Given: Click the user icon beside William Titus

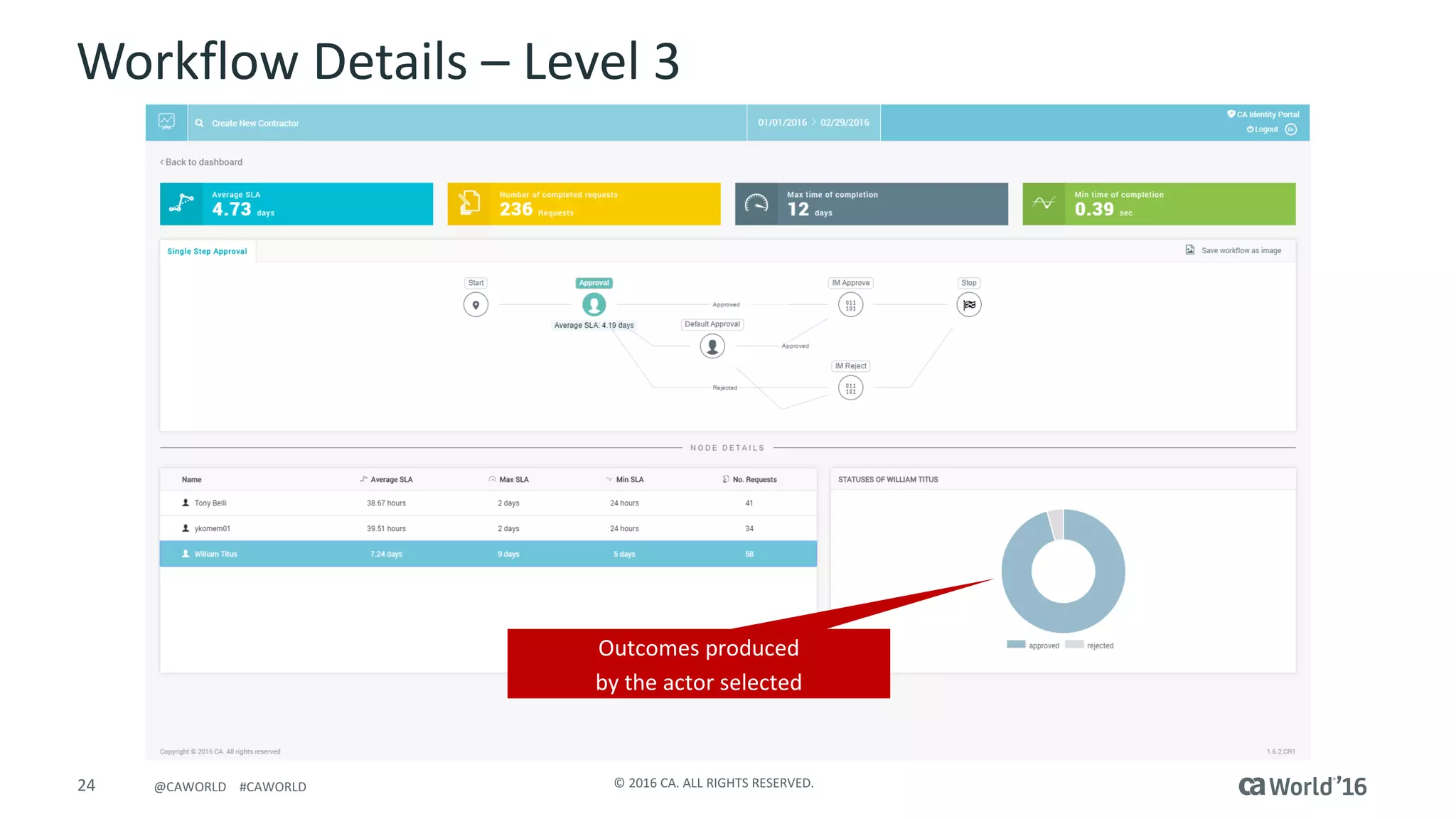Looking at the screenshot, I should point(186,554).
